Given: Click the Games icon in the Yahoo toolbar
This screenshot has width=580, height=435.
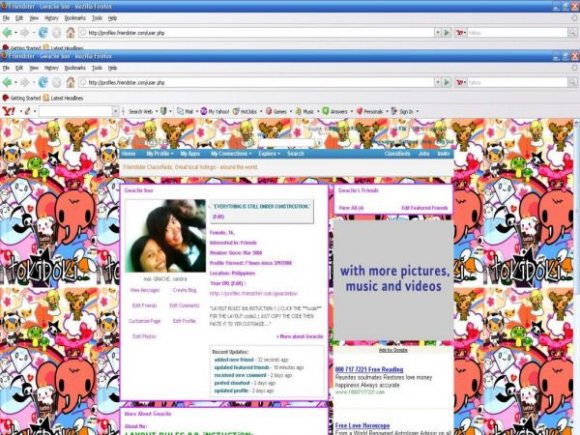Looking at the screenshot, I should tap(269, 111).
